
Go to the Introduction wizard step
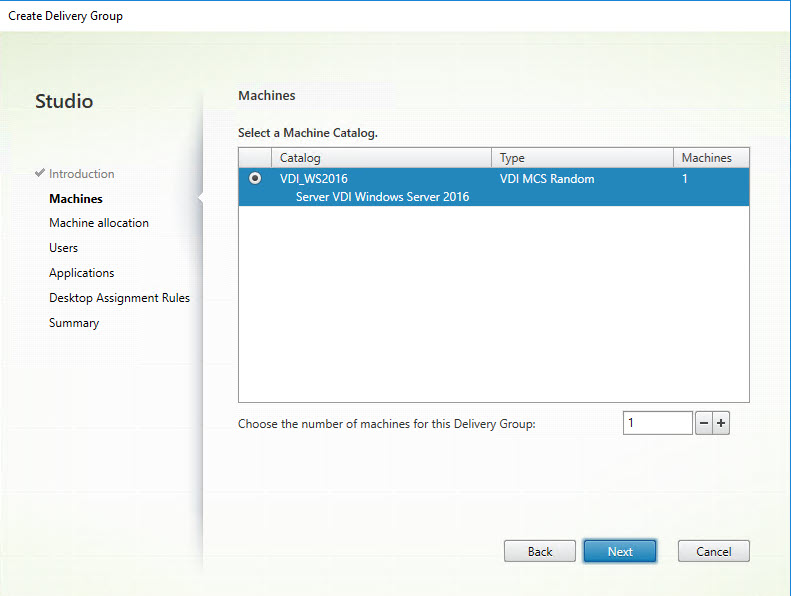(x=81, y=174)
